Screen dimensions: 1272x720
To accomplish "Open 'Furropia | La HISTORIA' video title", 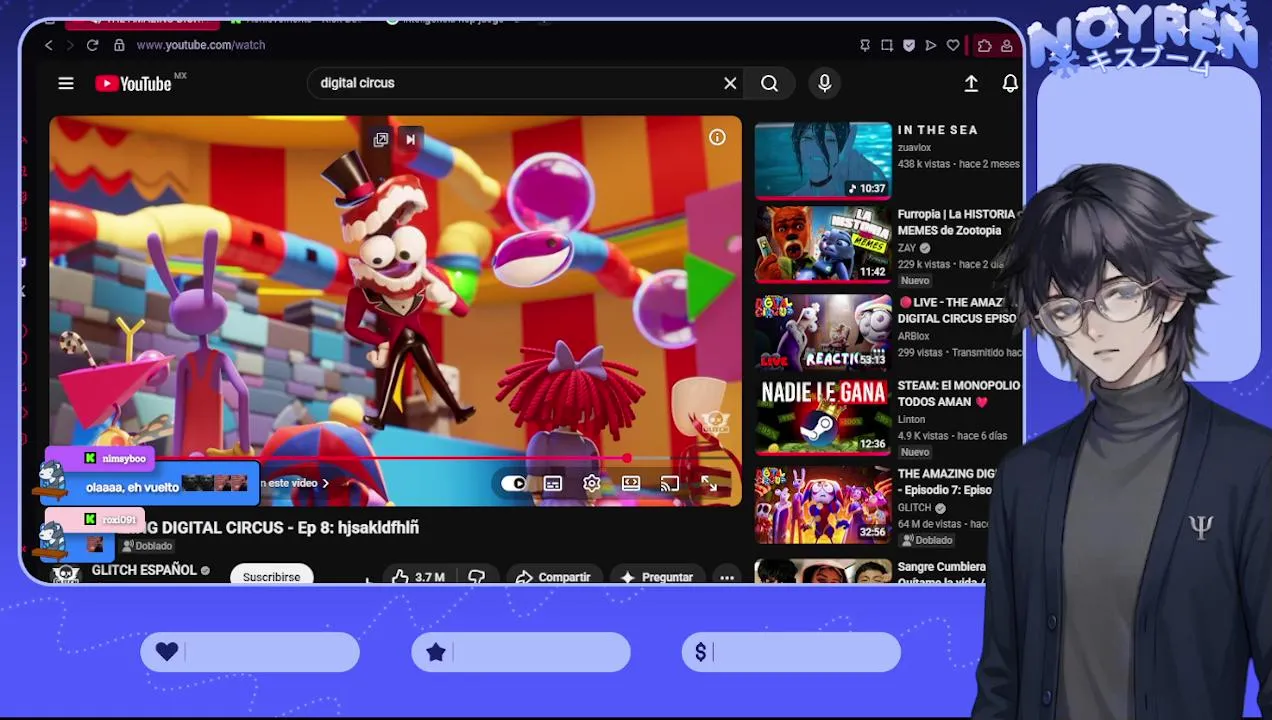I will pyautogui.click(x=956, y=222).
